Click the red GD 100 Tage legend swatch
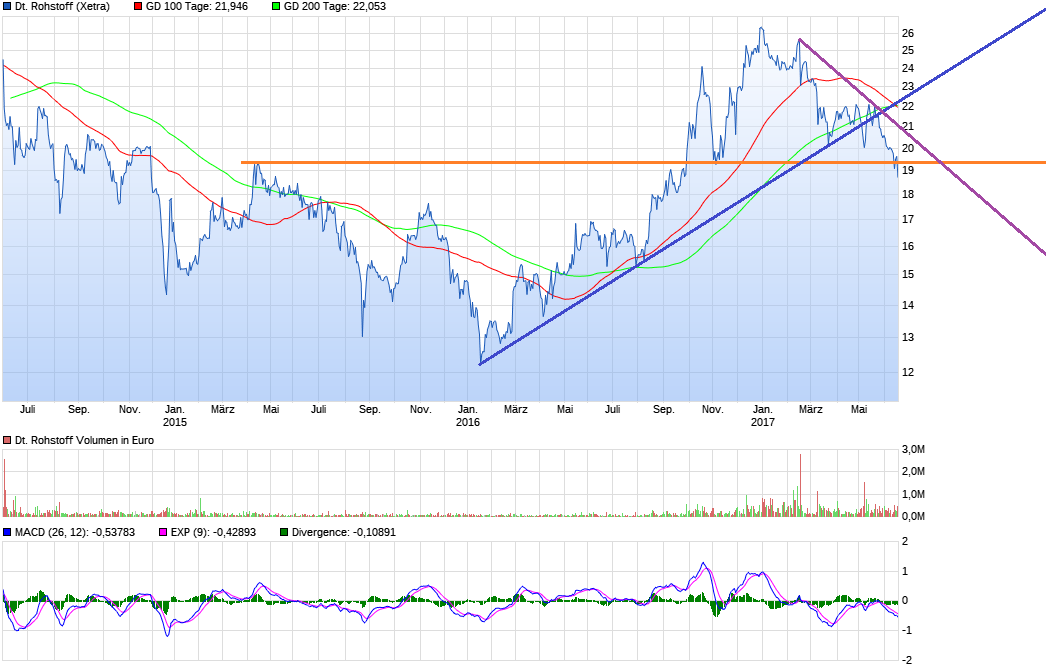 click(x=138, y=6)
